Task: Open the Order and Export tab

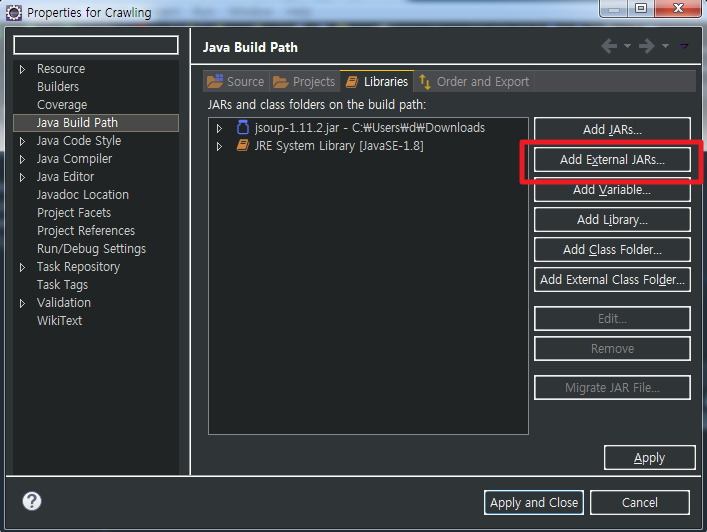Action: 474,82
